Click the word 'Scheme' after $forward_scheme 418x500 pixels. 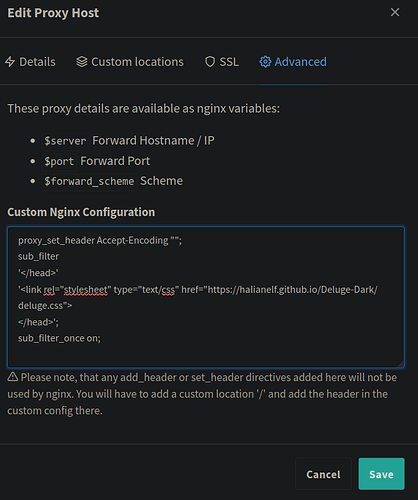click(x=161, y=181)
